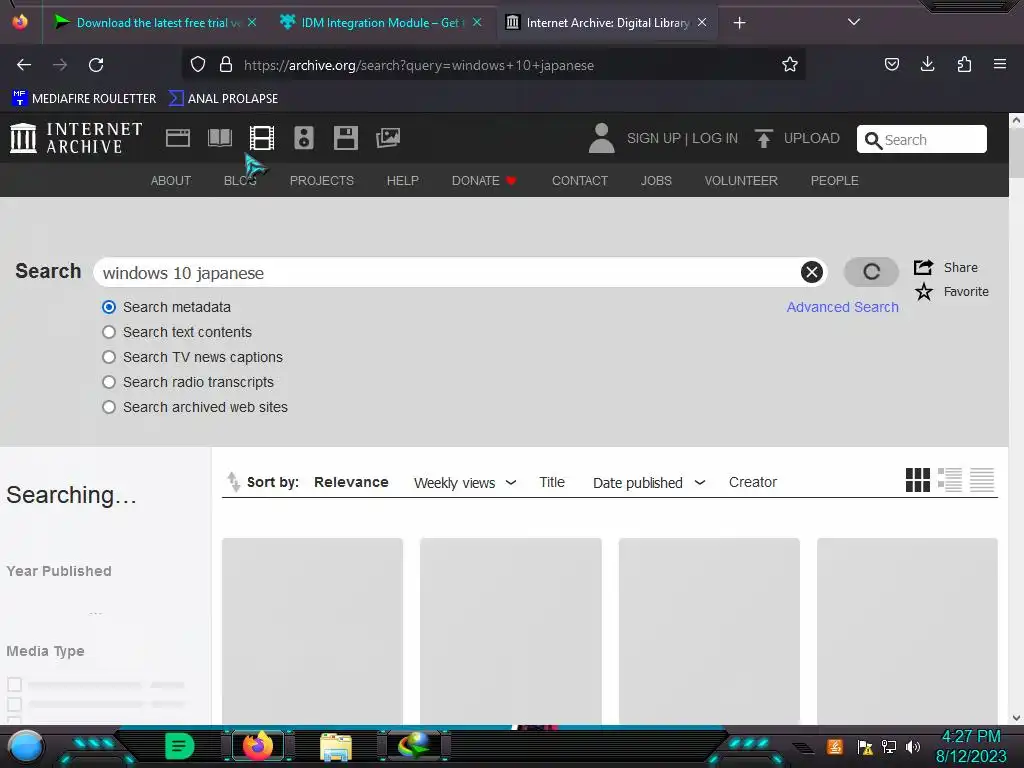This screenshot has height=768, width=1024.
Task: Open the Windows Start orb
Action: tap(26, 746)
